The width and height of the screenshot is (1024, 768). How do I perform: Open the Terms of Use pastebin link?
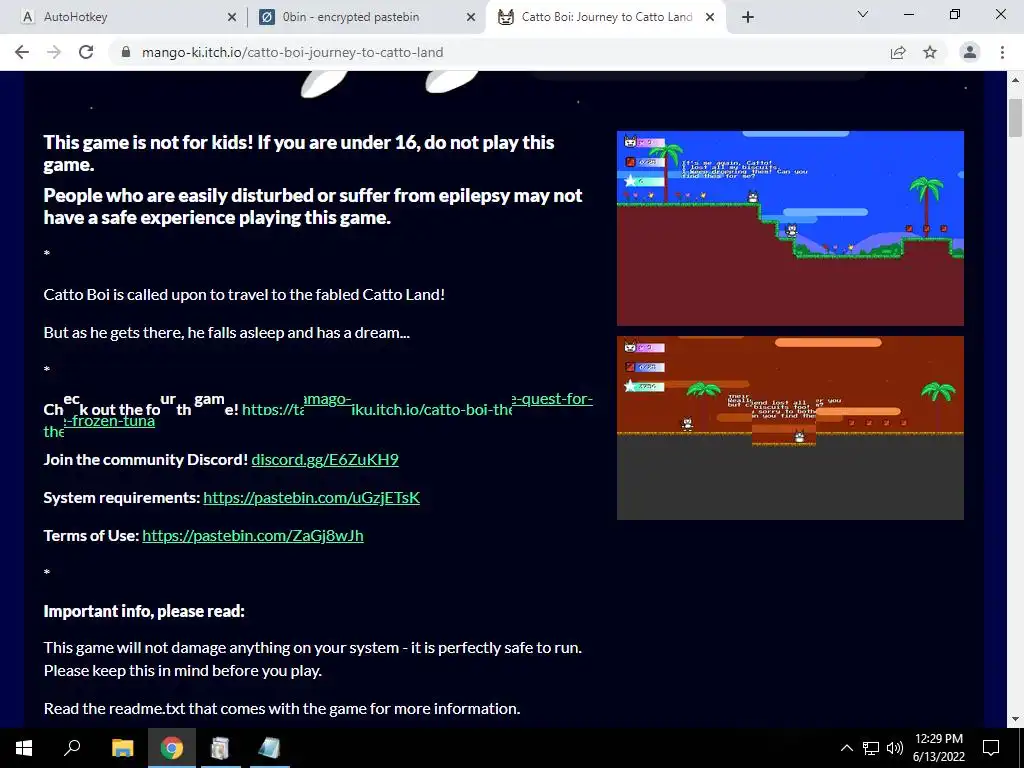[x=253, y=536]
